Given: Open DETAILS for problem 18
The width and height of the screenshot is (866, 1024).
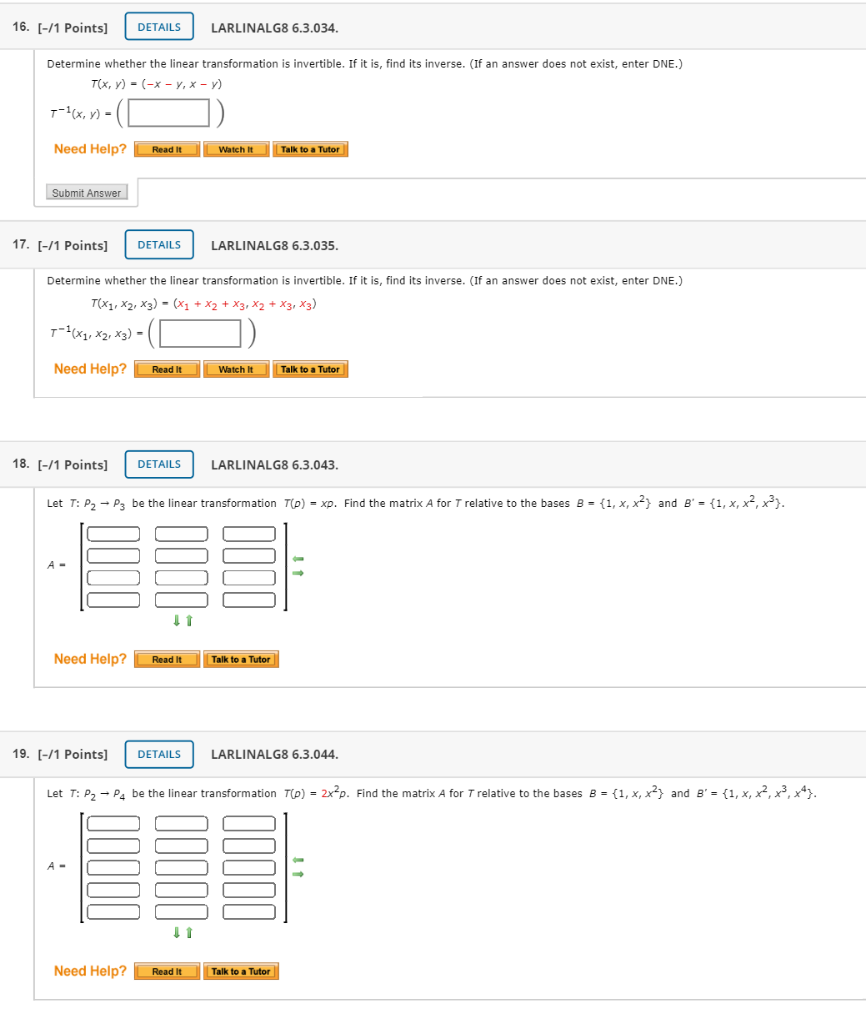Looking at the screenshot, I should click(x=158, y=464).
